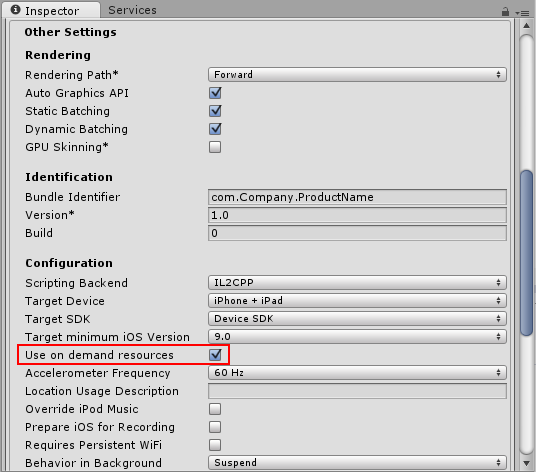This screenshot has width=536, height=472.
Task: Toggle Dynamic Batching off
Action: pos(215,129)
